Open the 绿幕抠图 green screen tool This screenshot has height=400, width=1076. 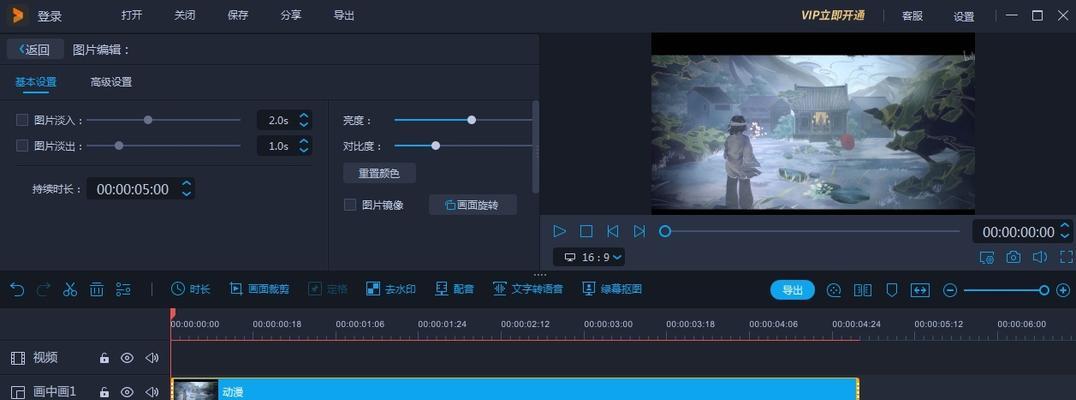611,290
